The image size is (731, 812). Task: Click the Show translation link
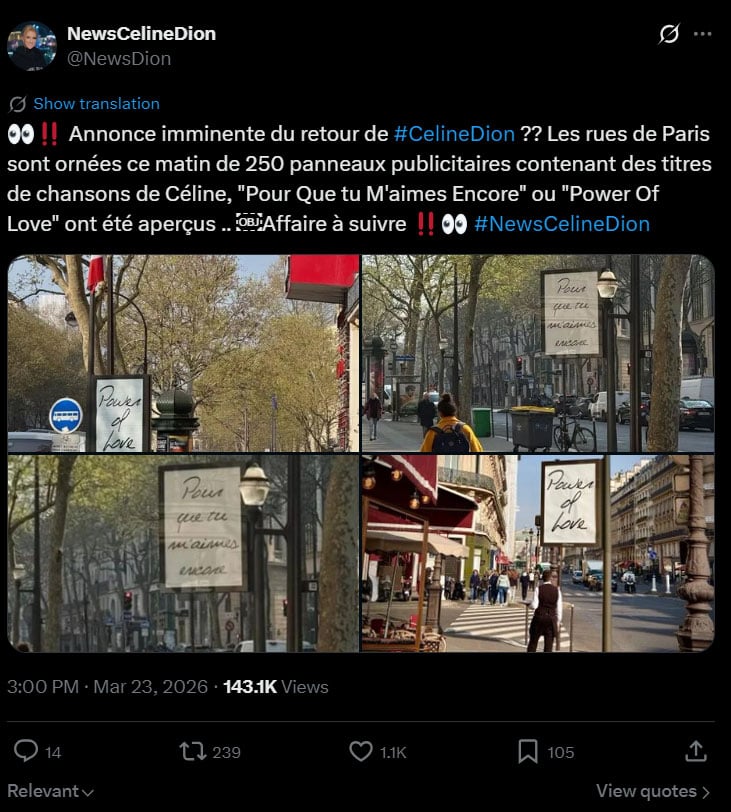[x=96, y=104]
